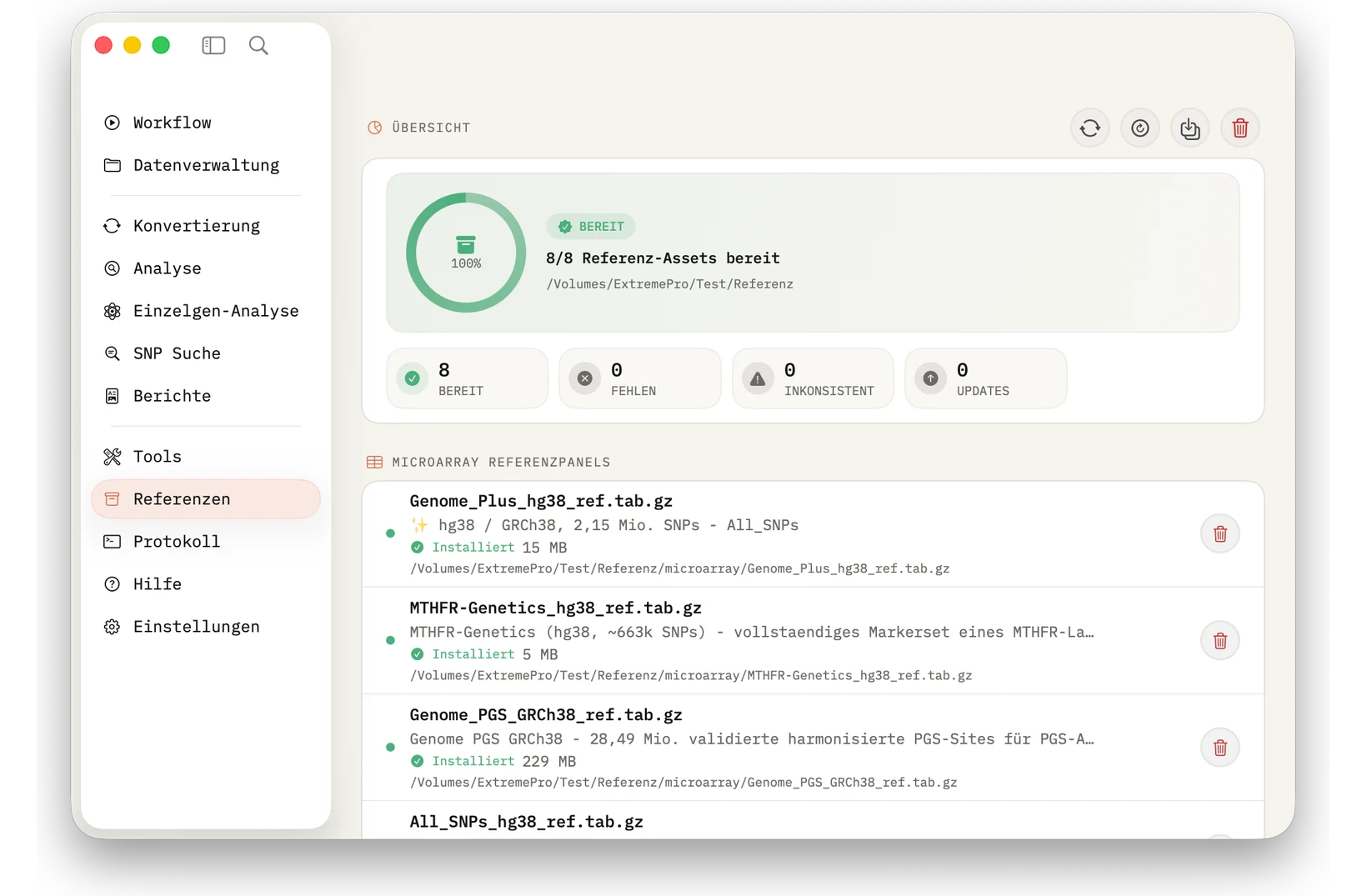Click the download all references icon
This screenshot has height=896, width=1367.
click(x=1189, y=128)
